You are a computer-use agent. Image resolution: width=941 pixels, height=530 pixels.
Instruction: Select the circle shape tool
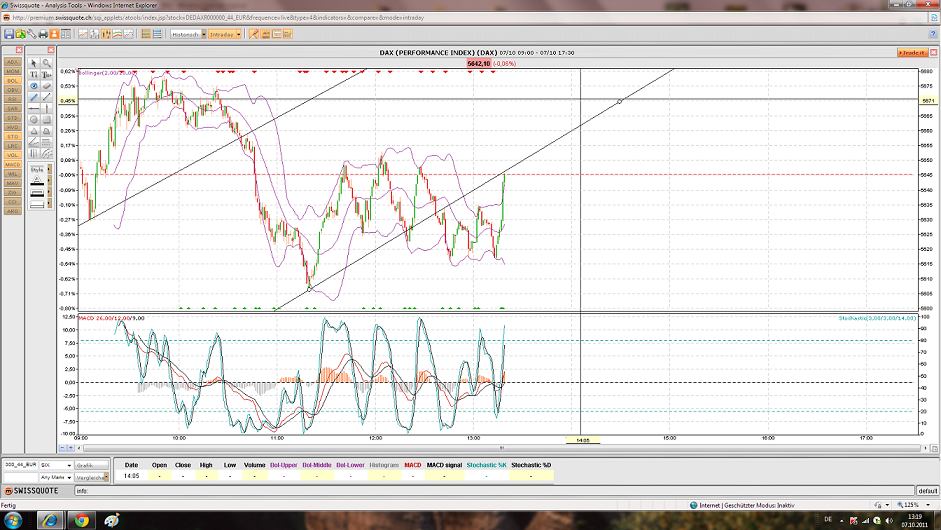(x=34, y=119)
